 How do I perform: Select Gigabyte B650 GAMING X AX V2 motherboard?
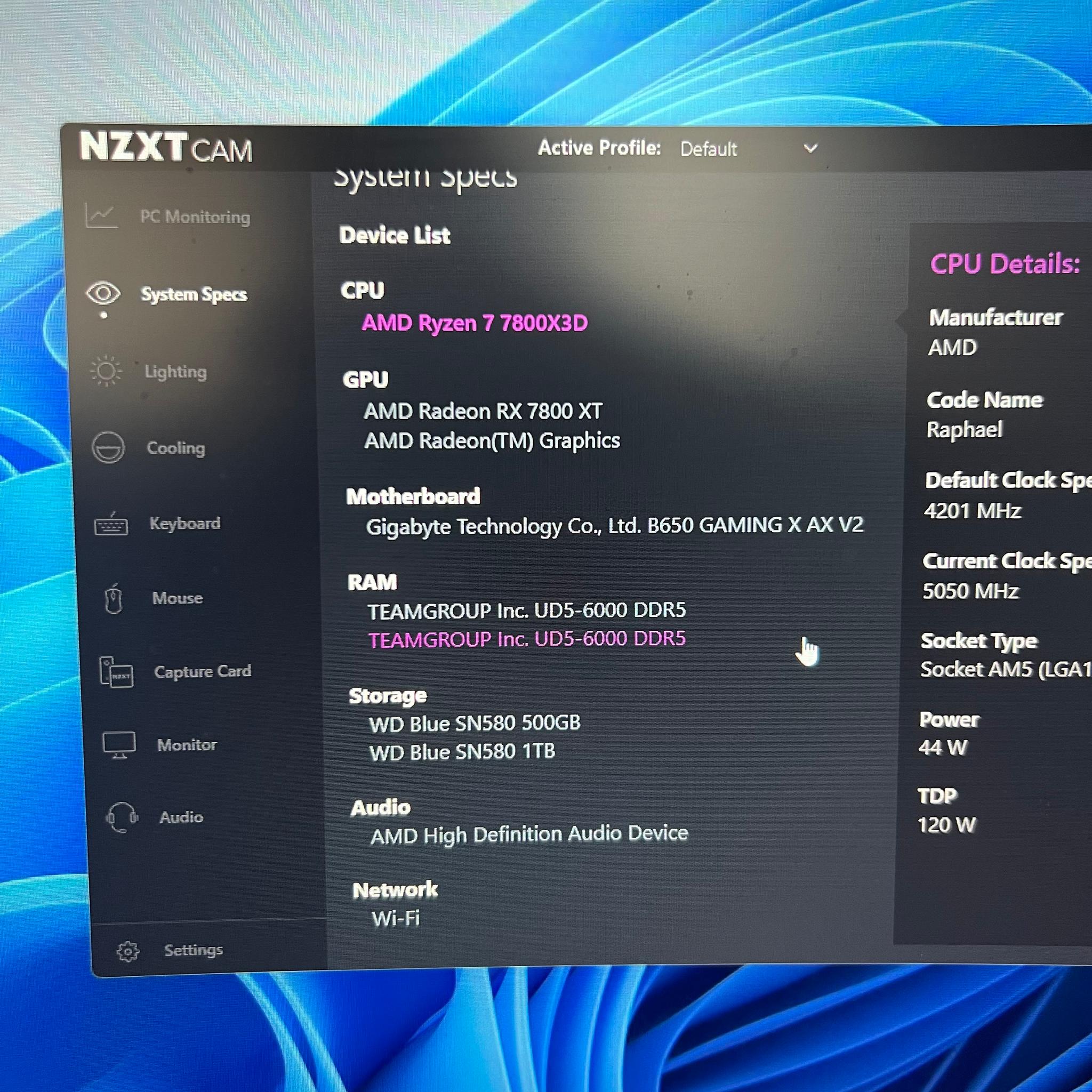pyautogui.click(x=615, y=526)
